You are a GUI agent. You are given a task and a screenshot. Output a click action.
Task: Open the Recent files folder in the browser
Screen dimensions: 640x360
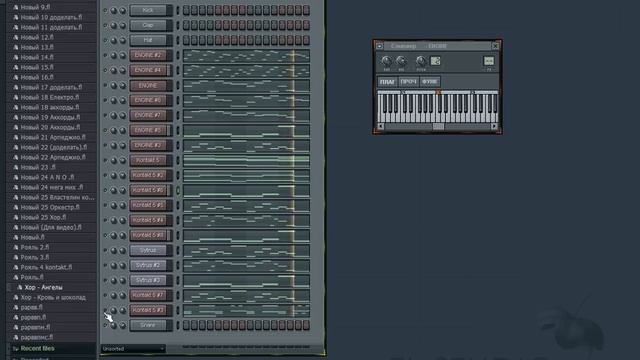point(37,348)
